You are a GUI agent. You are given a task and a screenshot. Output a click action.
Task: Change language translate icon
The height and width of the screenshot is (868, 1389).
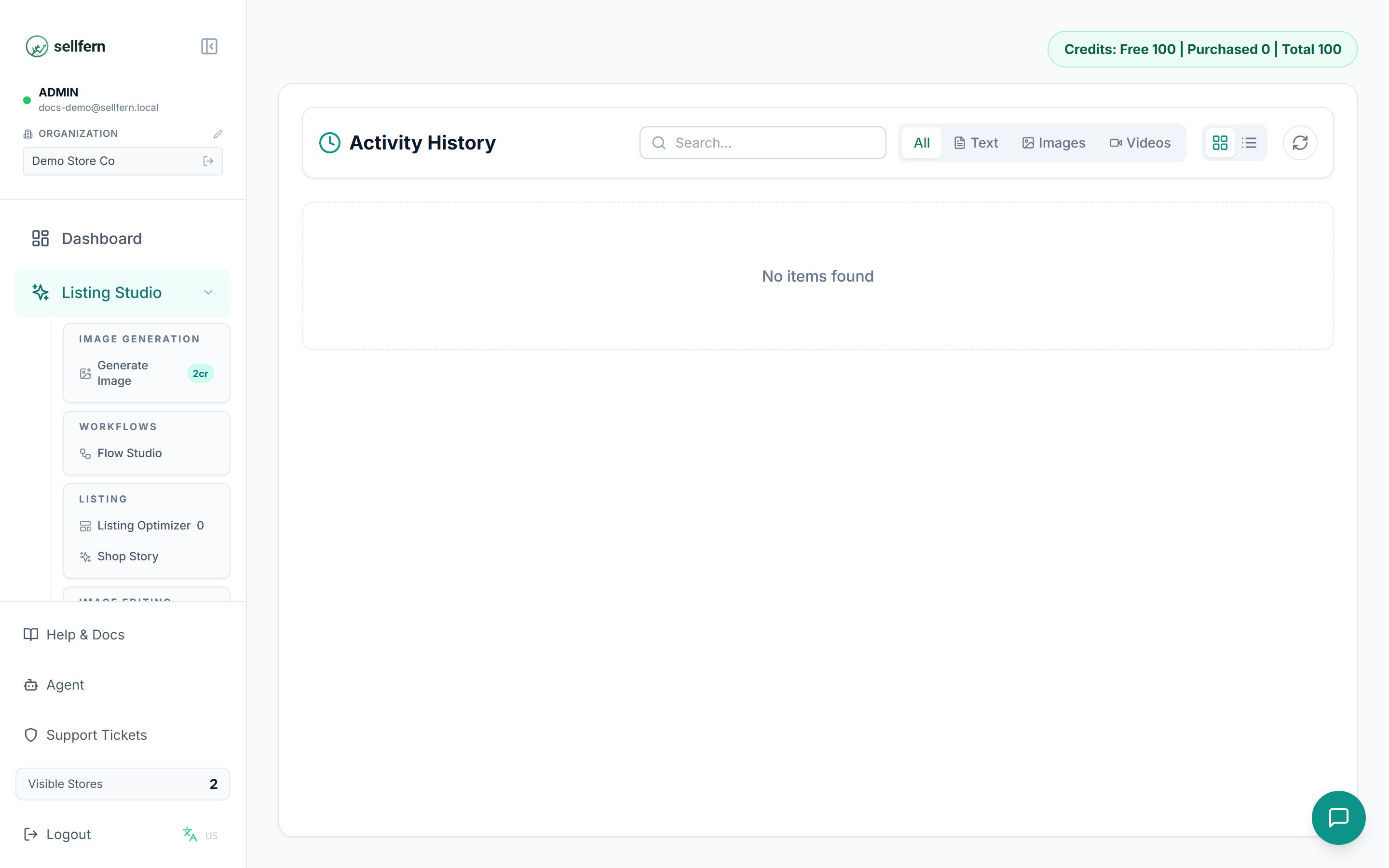190,835
